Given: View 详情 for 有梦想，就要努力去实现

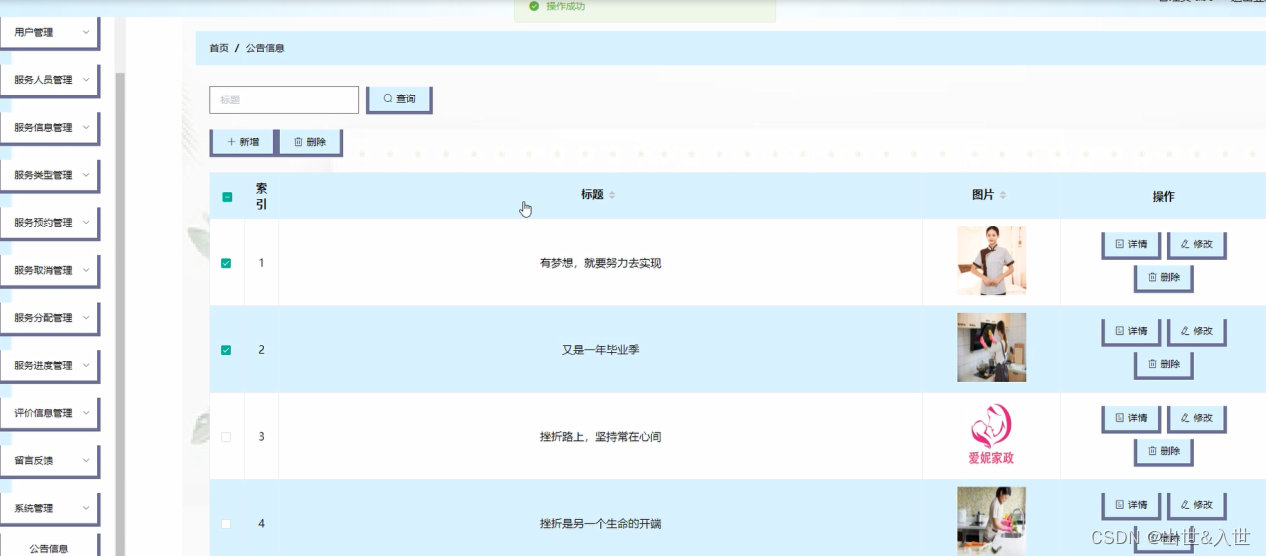Looking at the screenshot, I should coord(1131,244).
